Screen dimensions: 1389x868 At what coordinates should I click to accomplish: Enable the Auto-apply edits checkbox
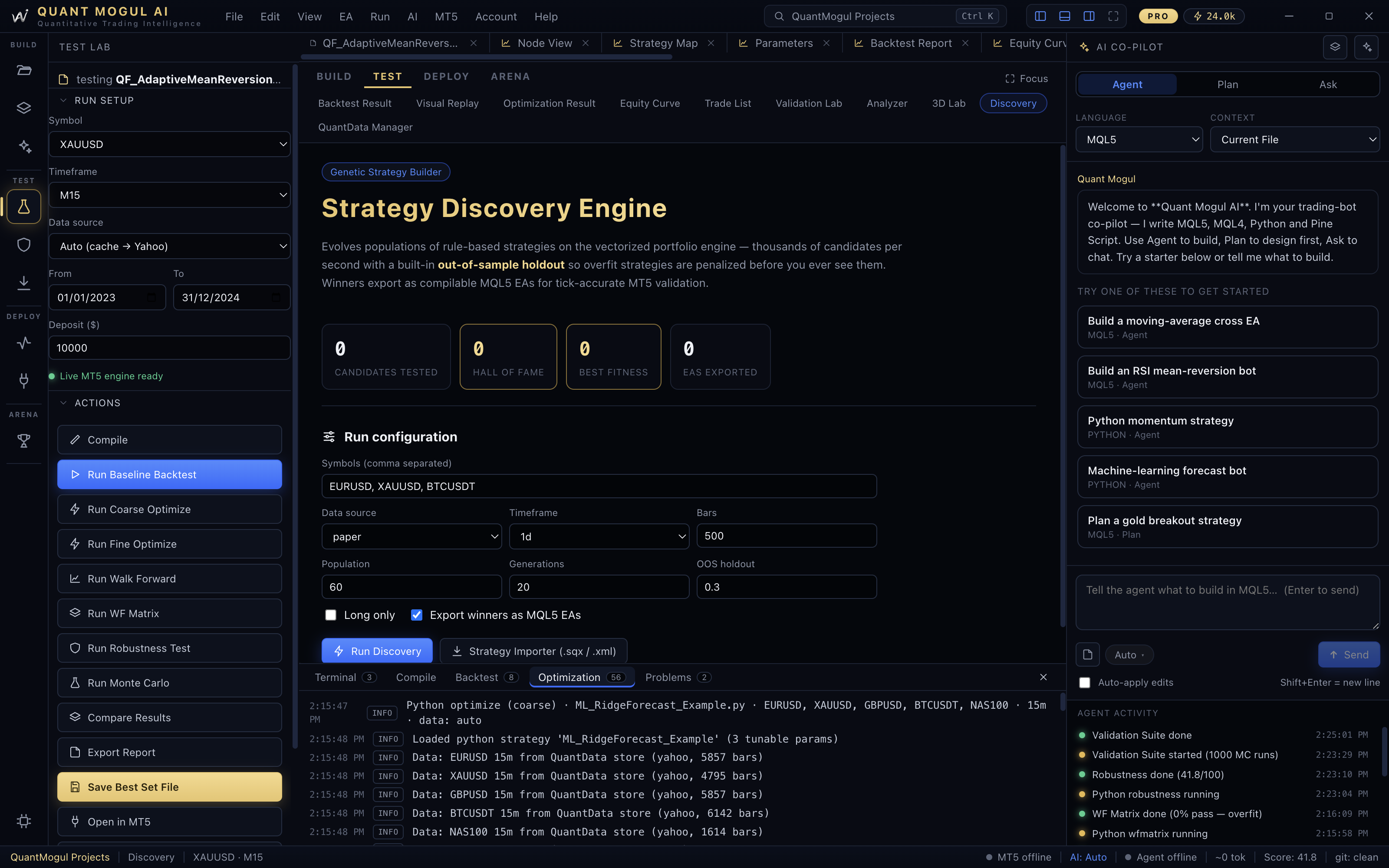tap(1084, 683)
